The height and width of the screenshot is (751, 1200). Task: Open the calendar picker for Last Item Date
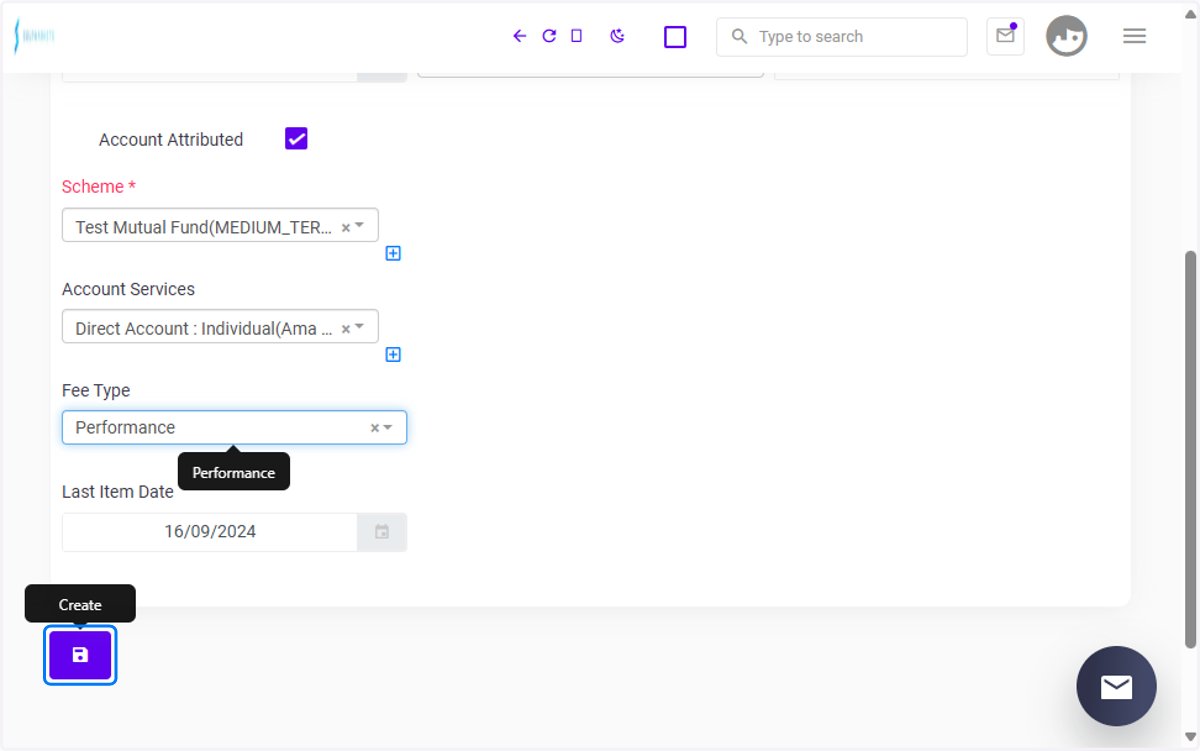click(x=382, y=532)
